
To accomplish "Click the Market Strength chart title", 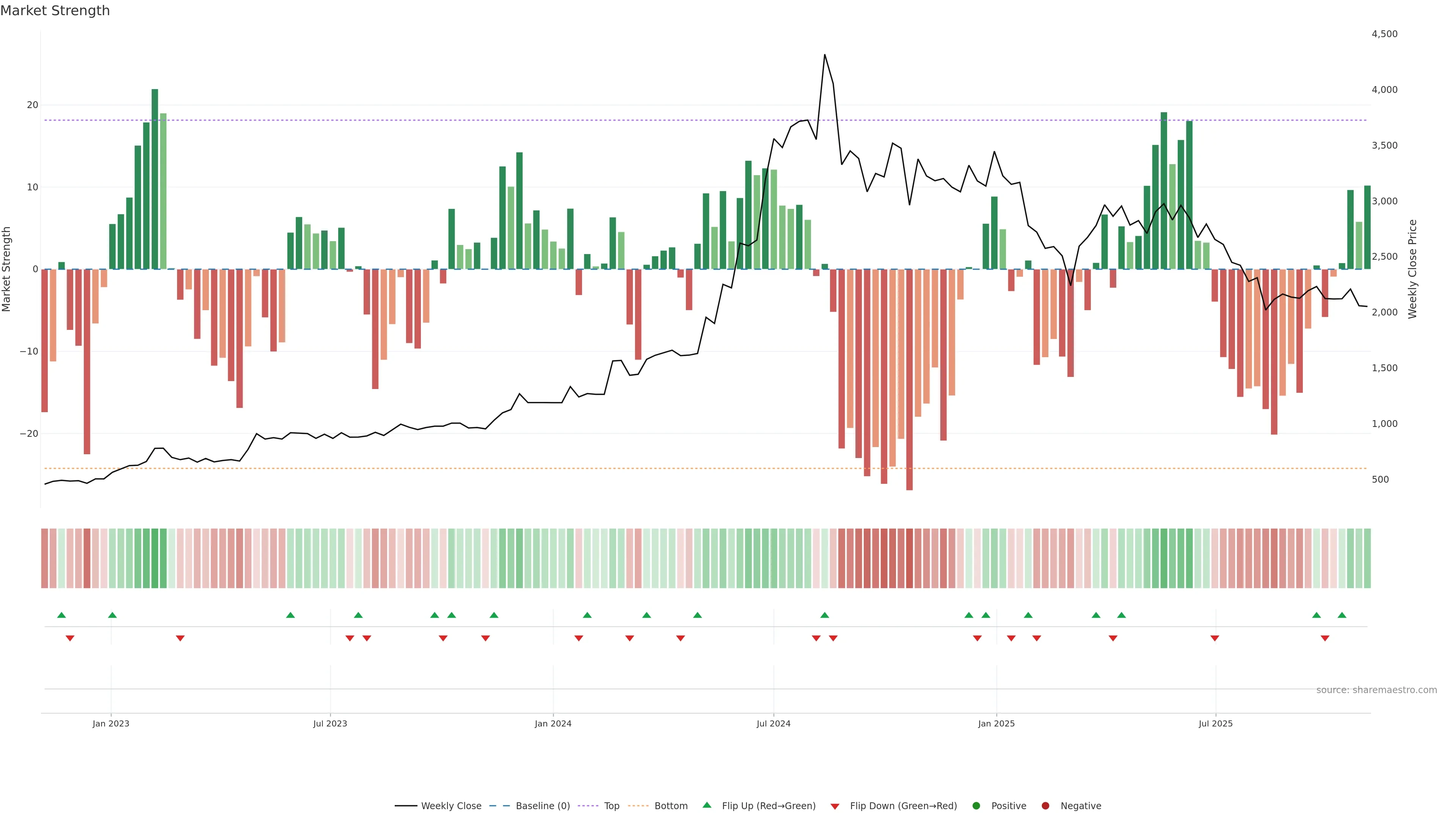I will coord(55,11).
